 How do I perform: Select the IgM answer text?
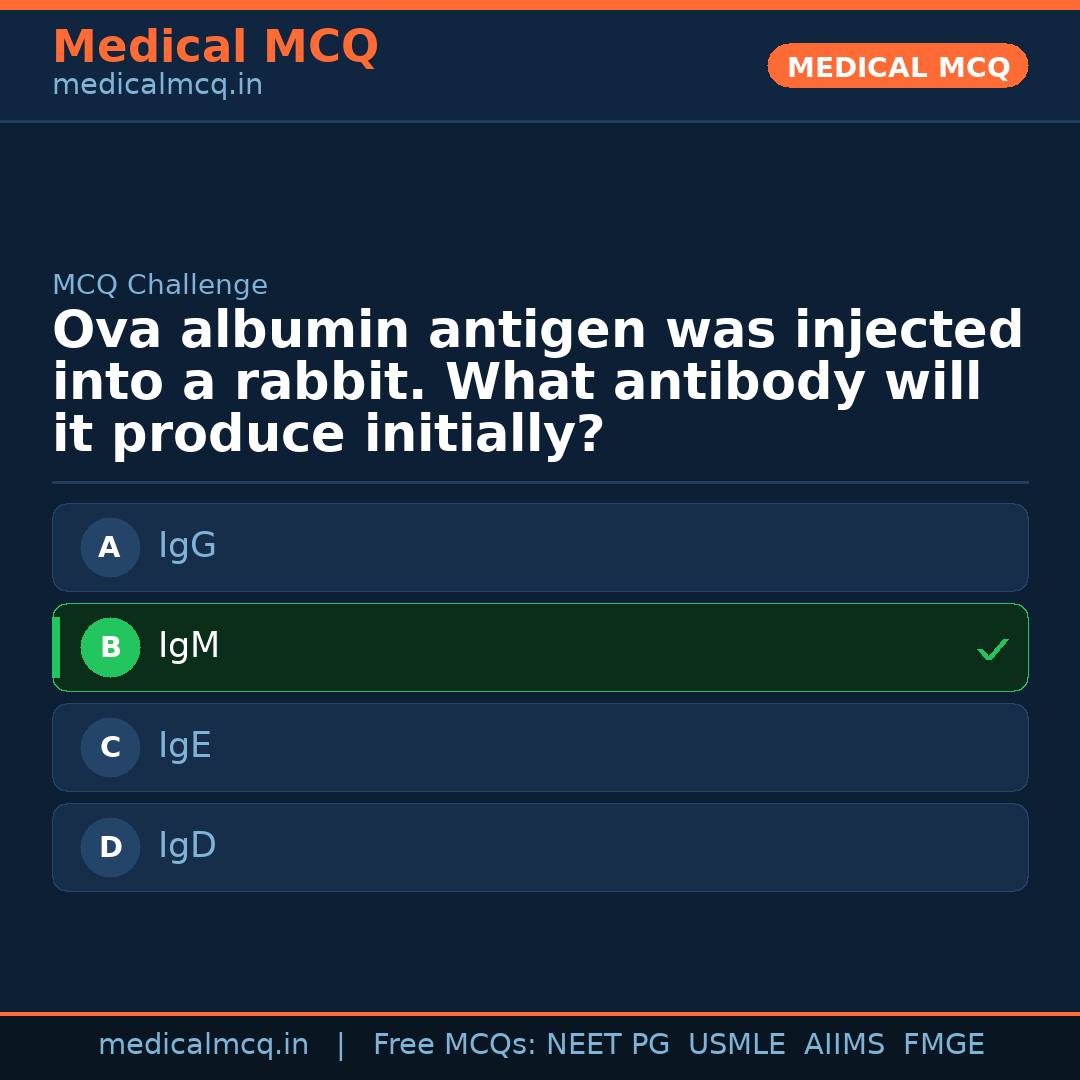tap(189, 646)
